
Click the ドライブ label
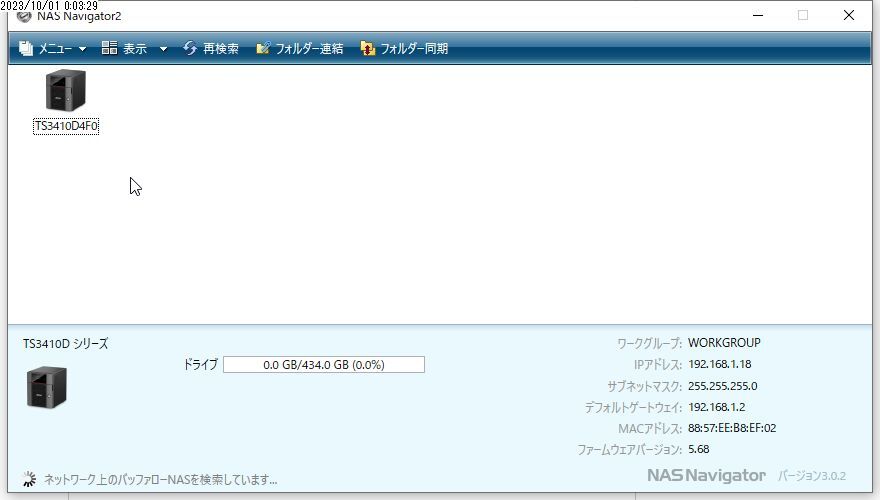pyautogui.click(x=200, y=365)
